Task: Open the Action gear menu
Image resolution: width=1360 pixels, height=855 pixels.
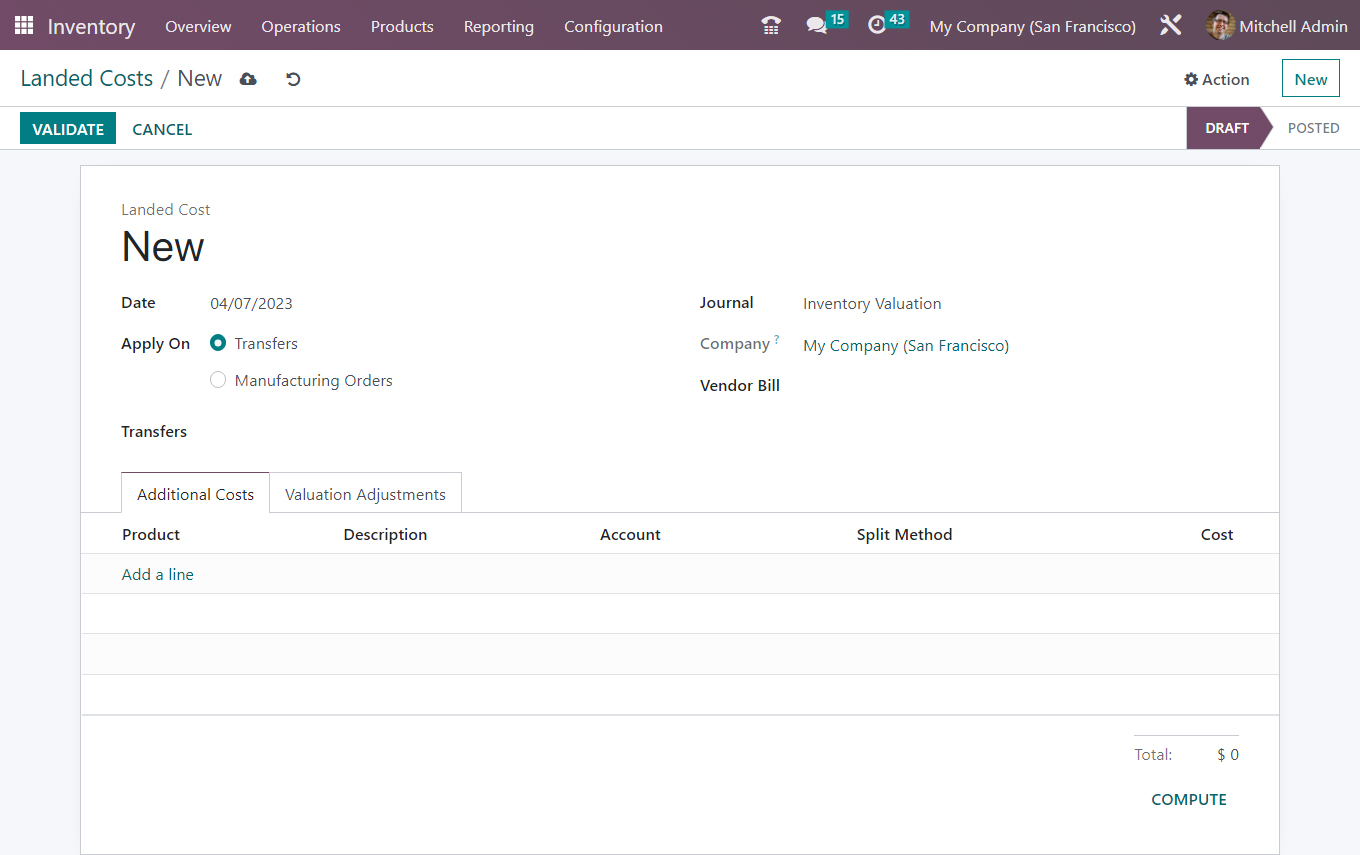Action: (1217, 78)
